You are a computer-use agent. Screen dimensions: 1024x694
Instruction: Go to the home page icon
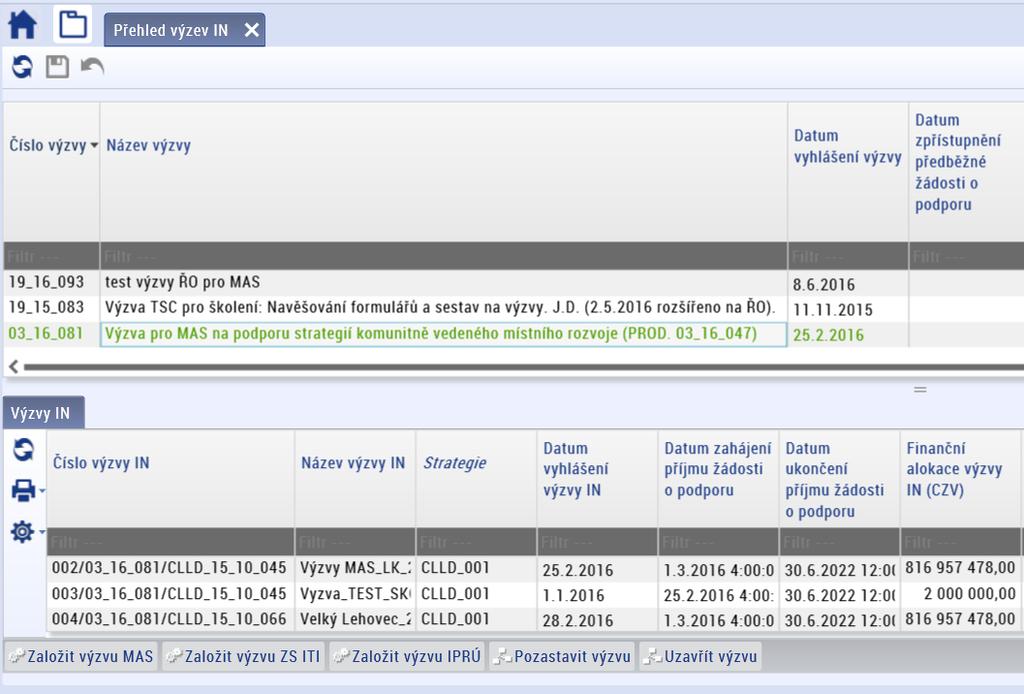coord(22,25)
